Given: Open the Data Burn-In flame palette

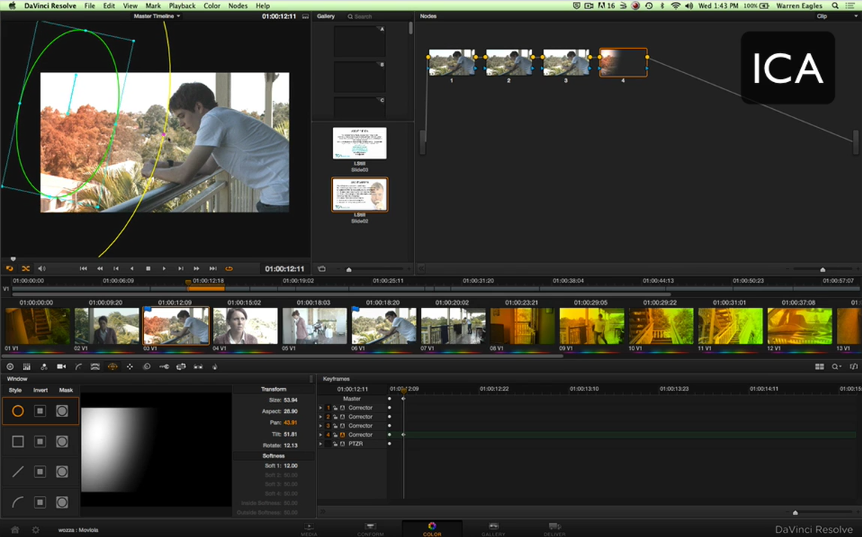Looking at the screenshot, I should click(x=215, y=367).
